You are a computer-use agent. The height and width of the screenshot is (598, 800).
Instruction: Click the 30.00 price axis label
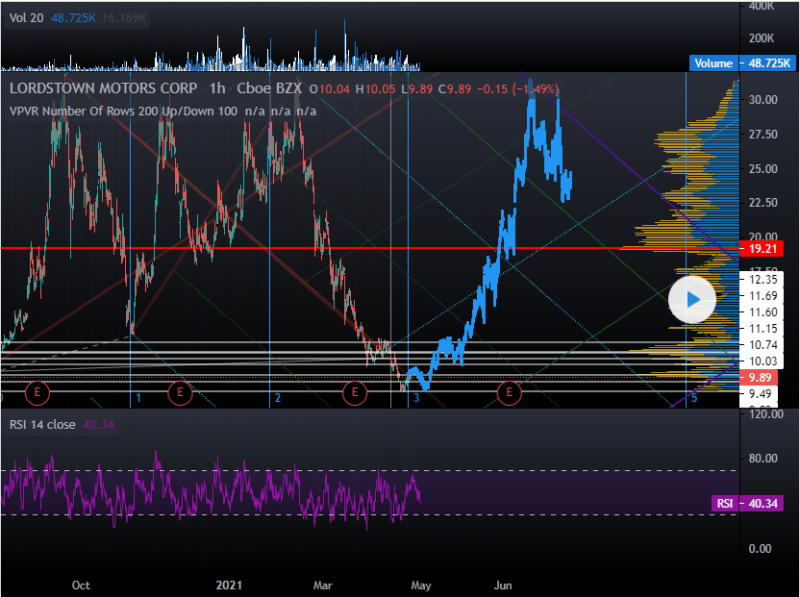coord(763,100)
